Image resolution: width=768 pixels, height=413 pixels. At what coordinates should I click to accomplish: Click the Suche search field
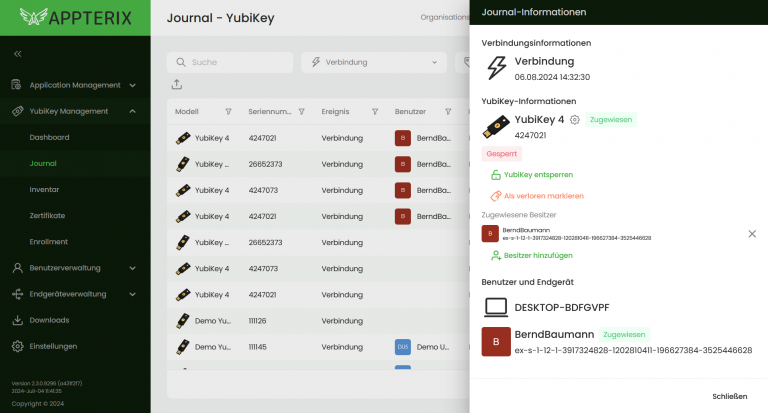(x=230, y=62)
